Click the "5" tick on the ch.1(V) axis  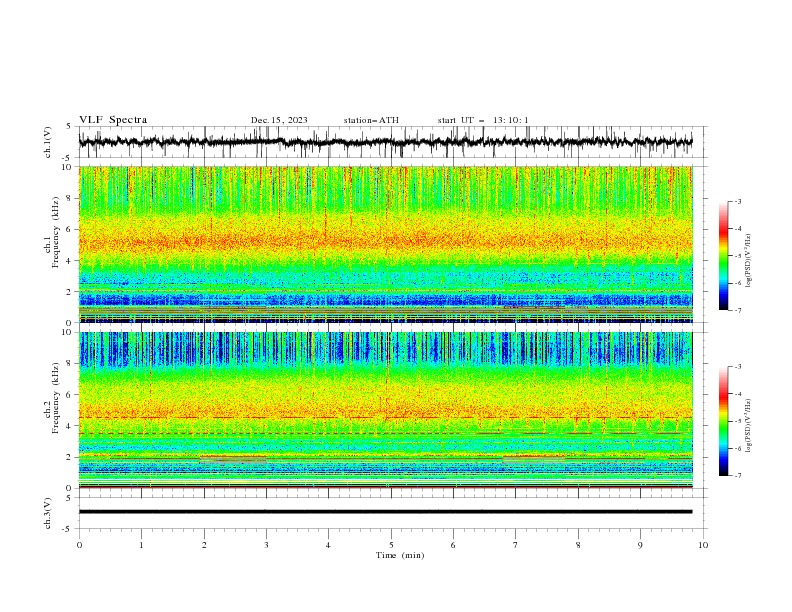coord(70,127)
